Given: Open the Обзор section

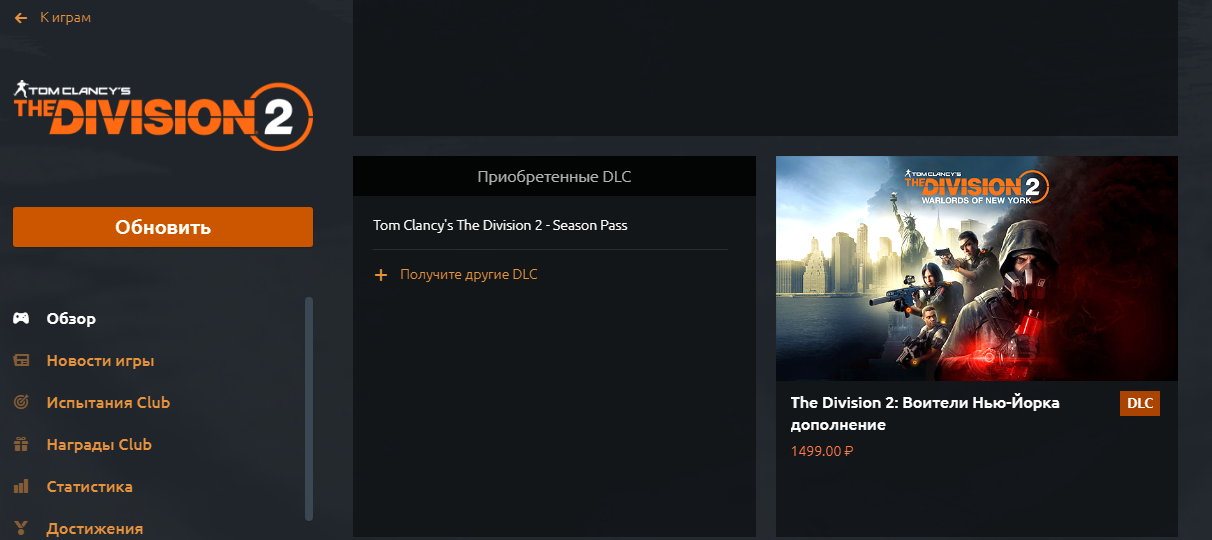Looking at the screenshot, I should coord(71,319).
